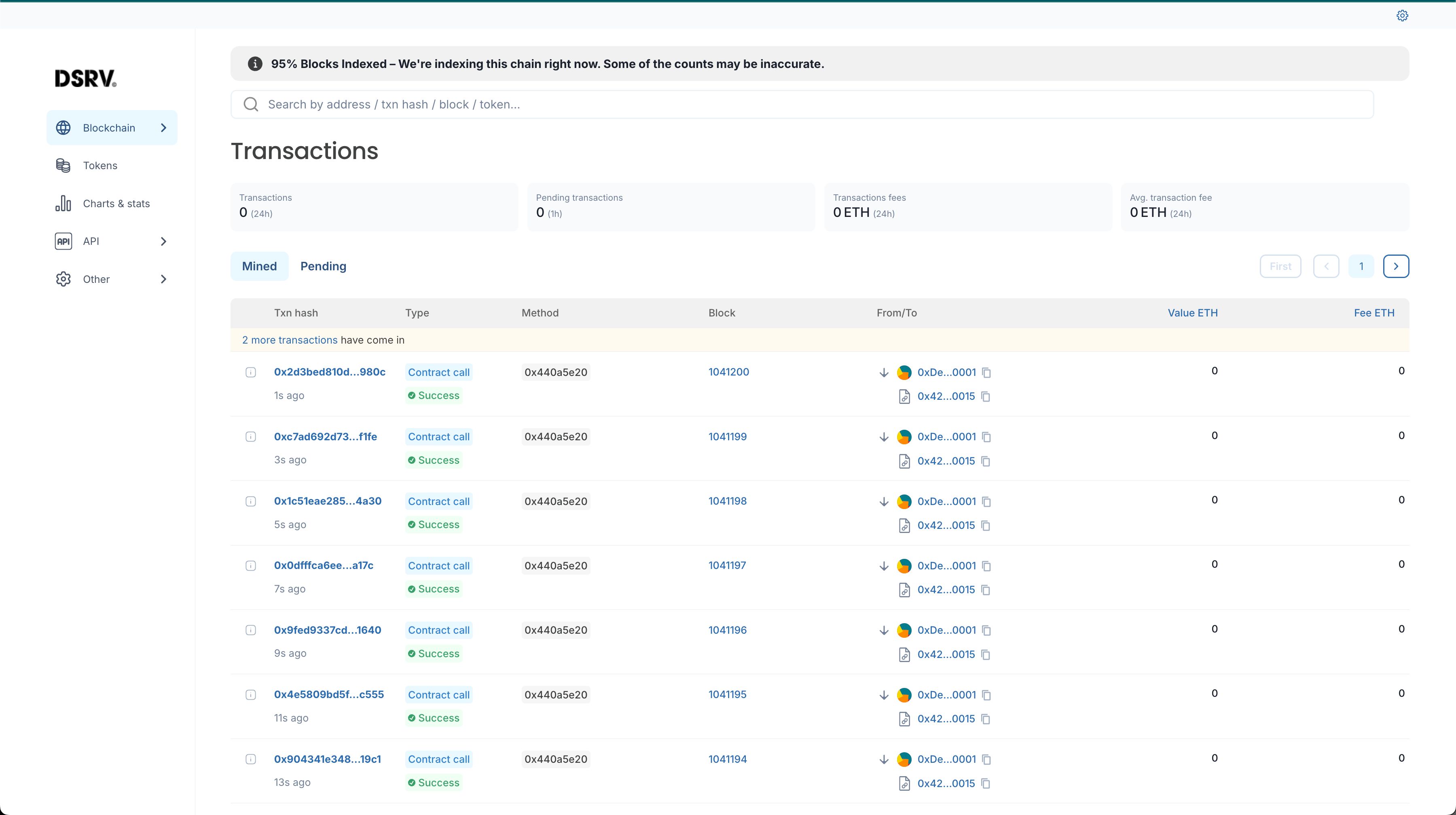This screenshot has width=1456, height=815.
Task: Copy 0x42...0015 address in block 1041200 row
Action: pos(986,397)
